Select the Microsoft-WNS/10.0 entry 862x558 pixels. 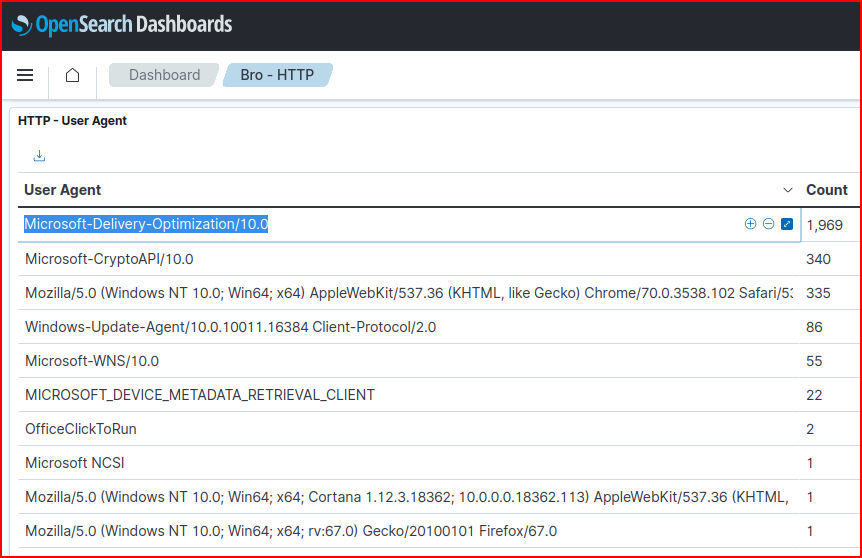point(92,361)
